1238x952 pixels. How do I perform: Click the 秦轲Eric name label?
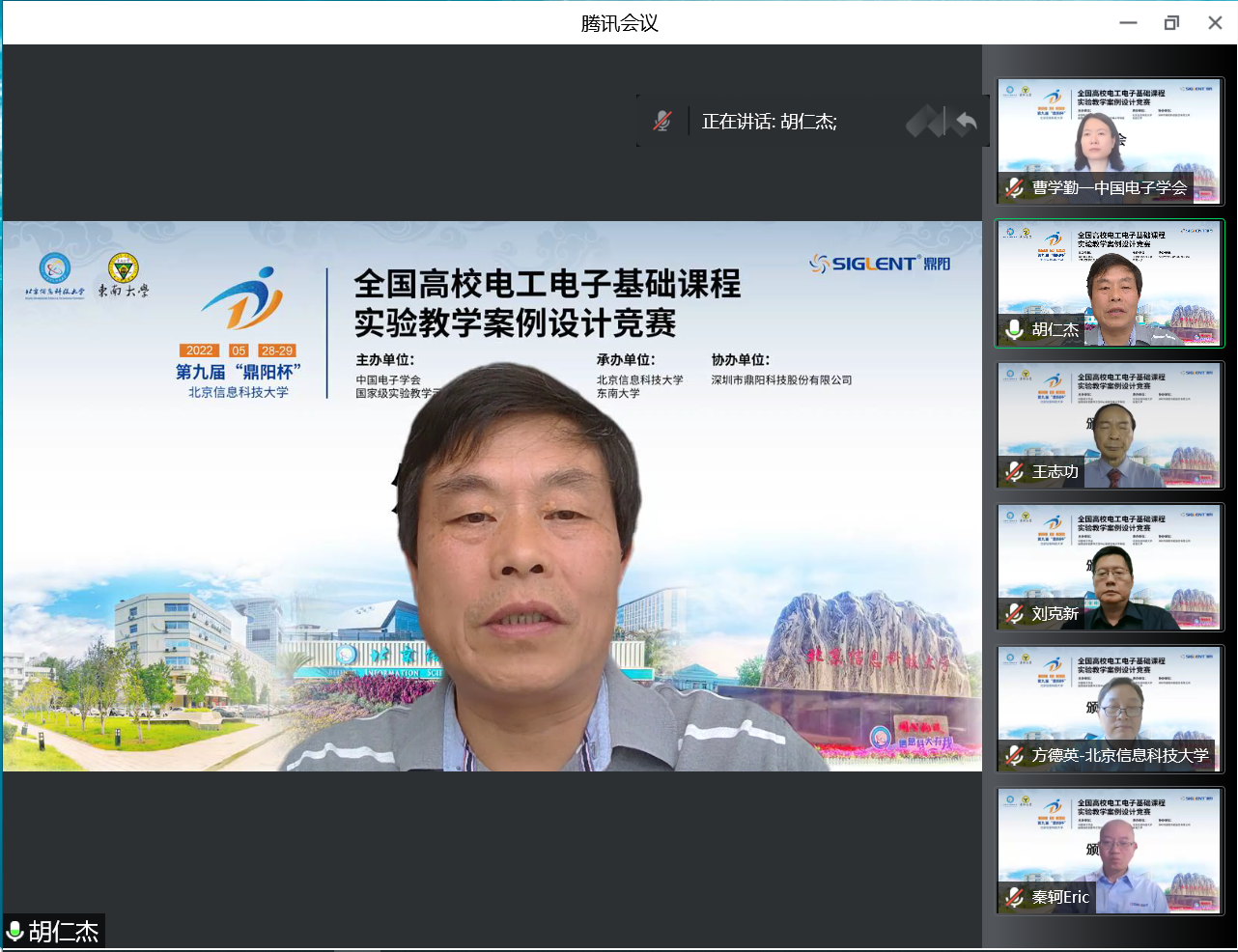1060,898
